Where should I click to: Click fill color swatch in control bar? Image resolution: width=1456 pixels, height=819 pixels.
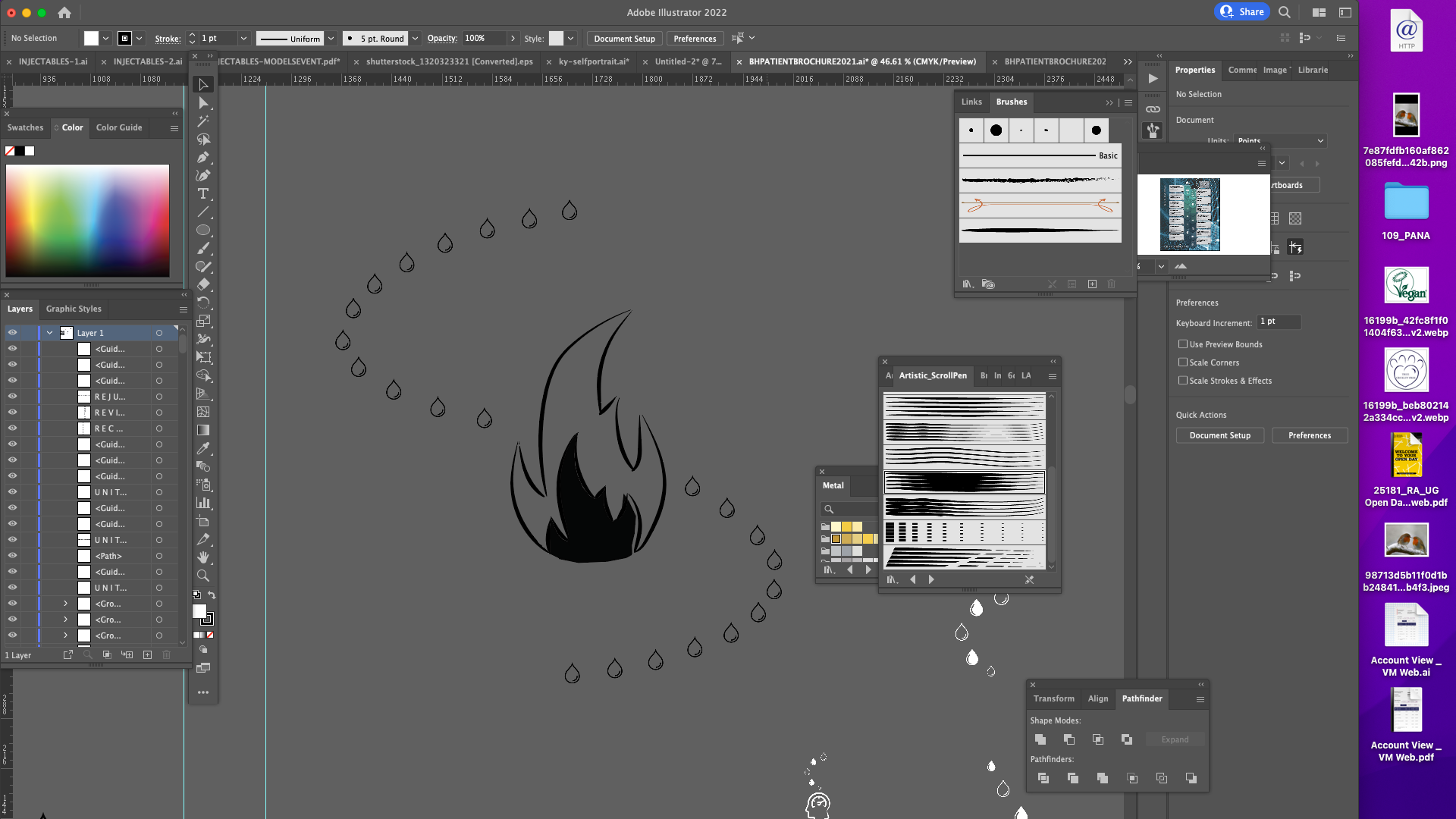(x=91, y=39)
